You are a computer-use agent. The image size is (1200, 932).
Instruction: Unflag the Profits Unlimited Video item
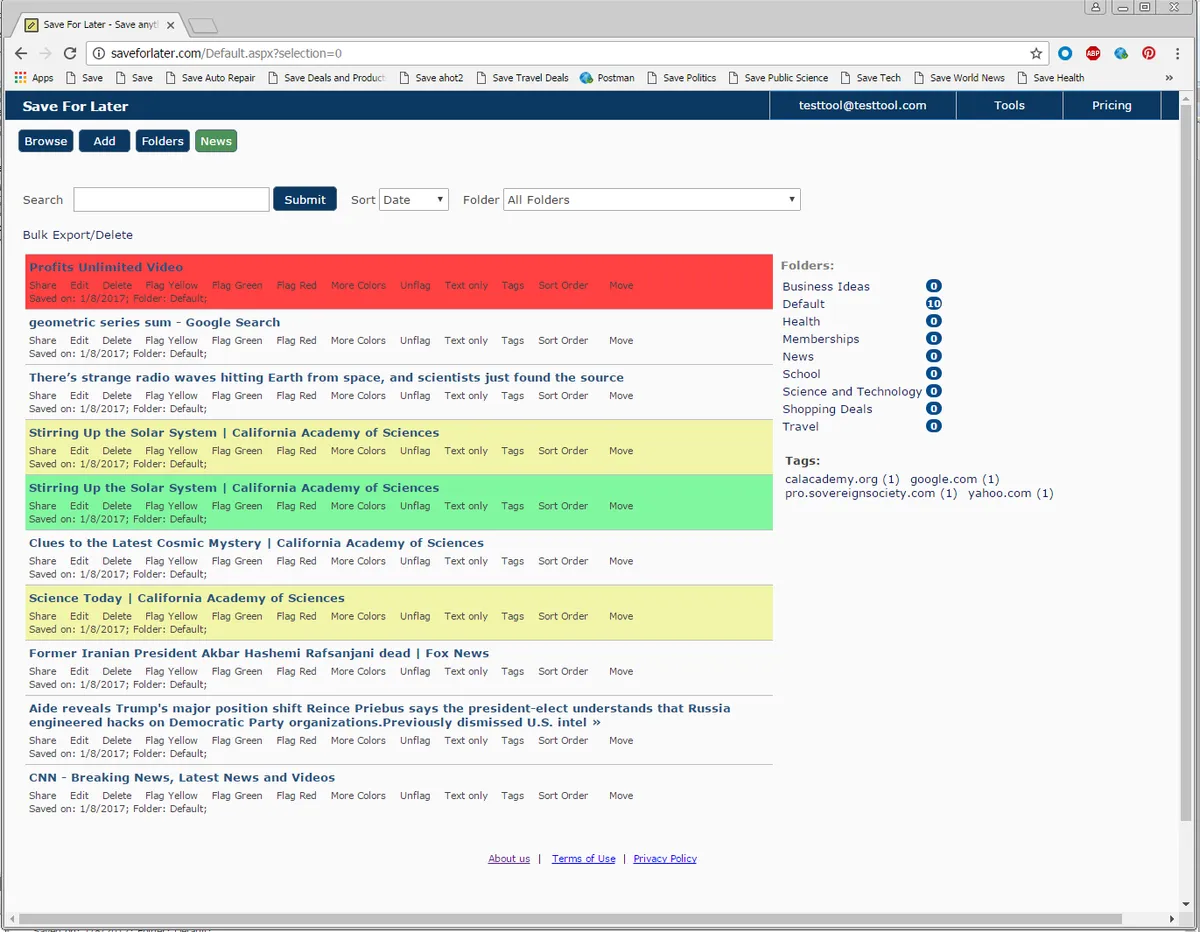pyautogui.click(x=414, y=285)
